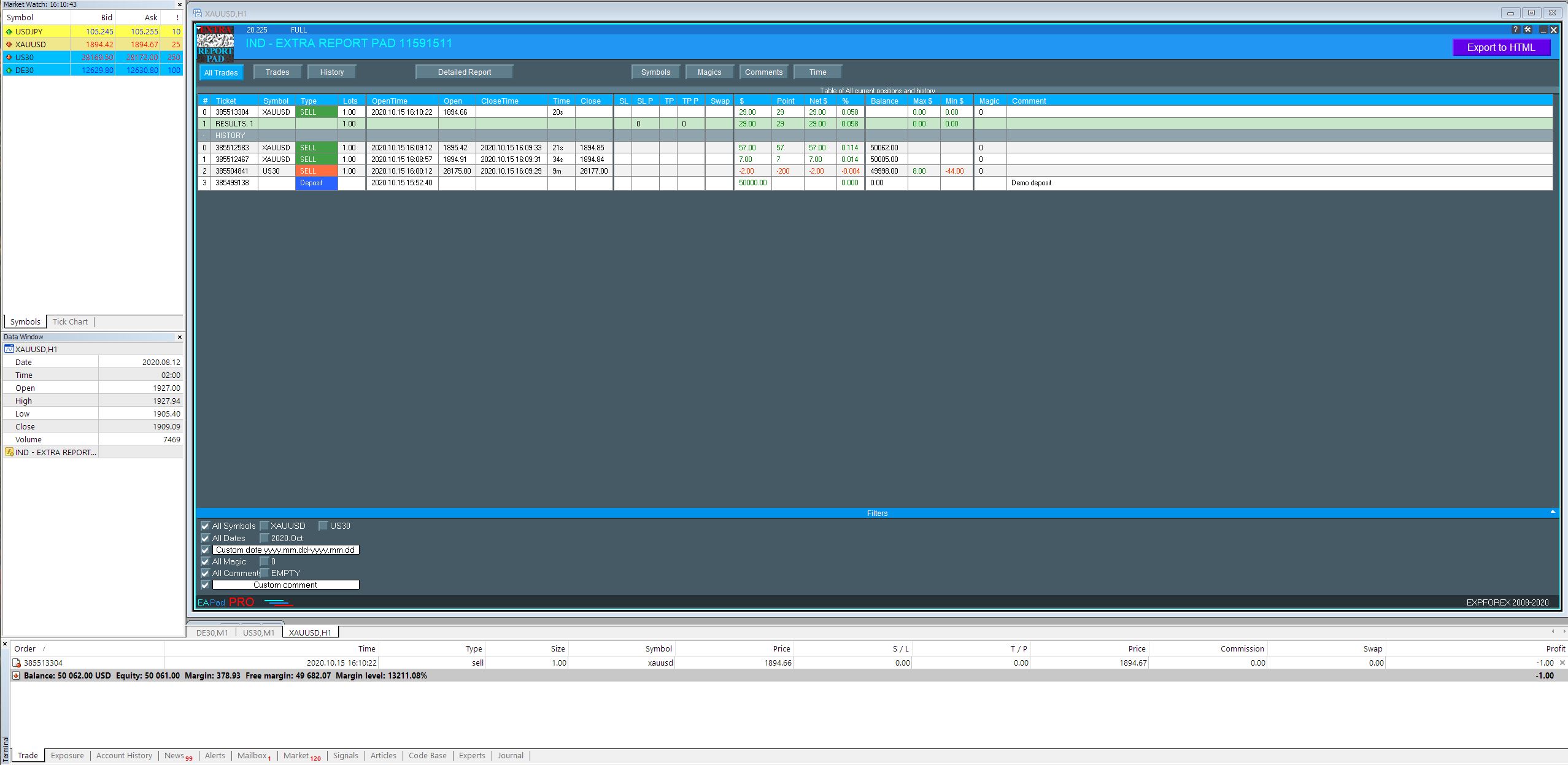The image size is (1568, 765).
Task: Click US30 arrow icon in Market Watch
Action: pos(9,57)
